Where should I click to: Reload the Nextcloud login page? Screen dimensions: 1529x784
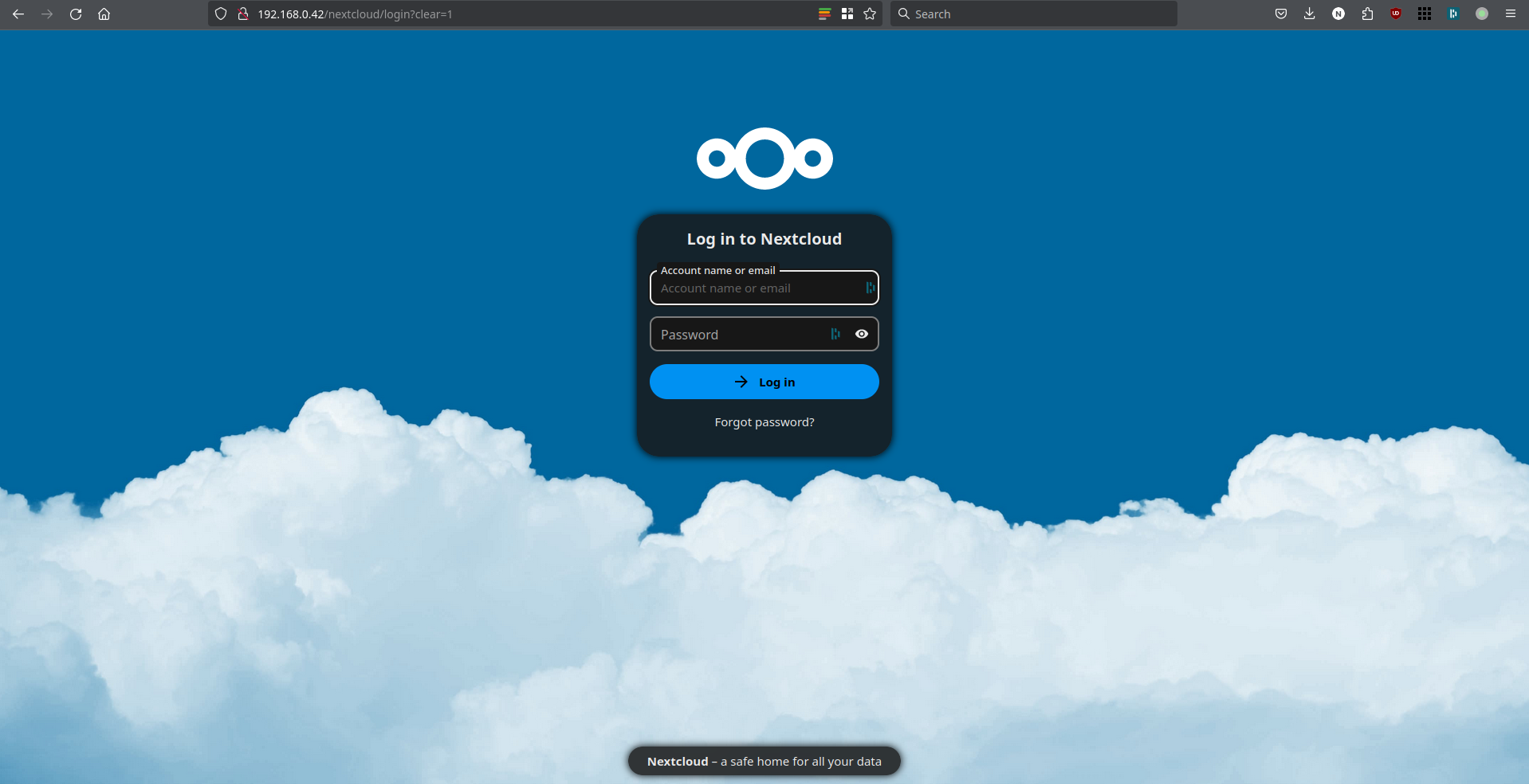pyautogui.click(x=76, y=14)
